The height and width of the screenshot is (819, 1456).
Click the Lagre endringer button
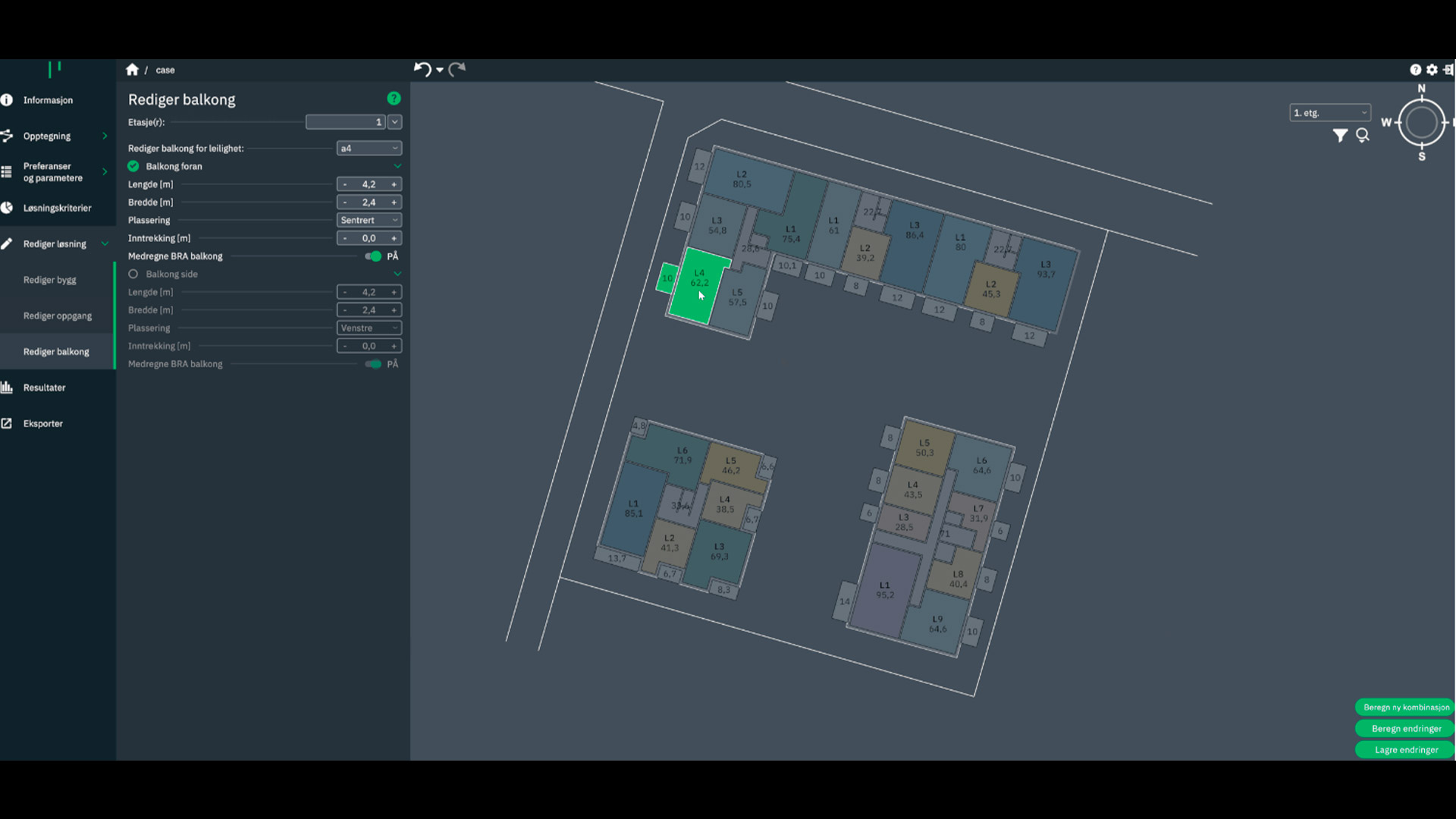[1406, 750]
